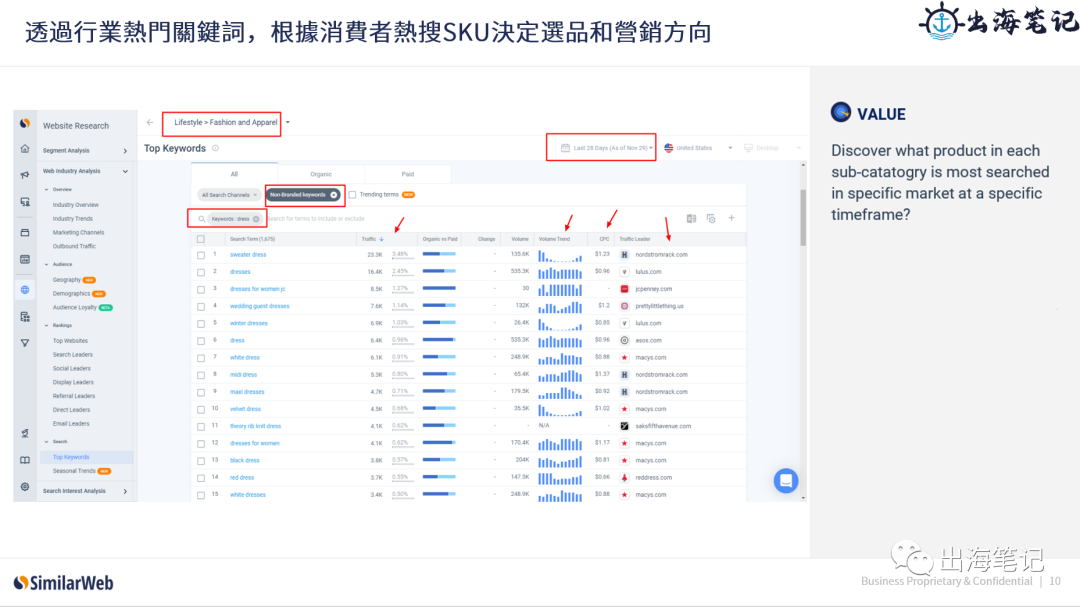Click the Traffic column sort arrow

pyautogui.click(x=381, y=239)
